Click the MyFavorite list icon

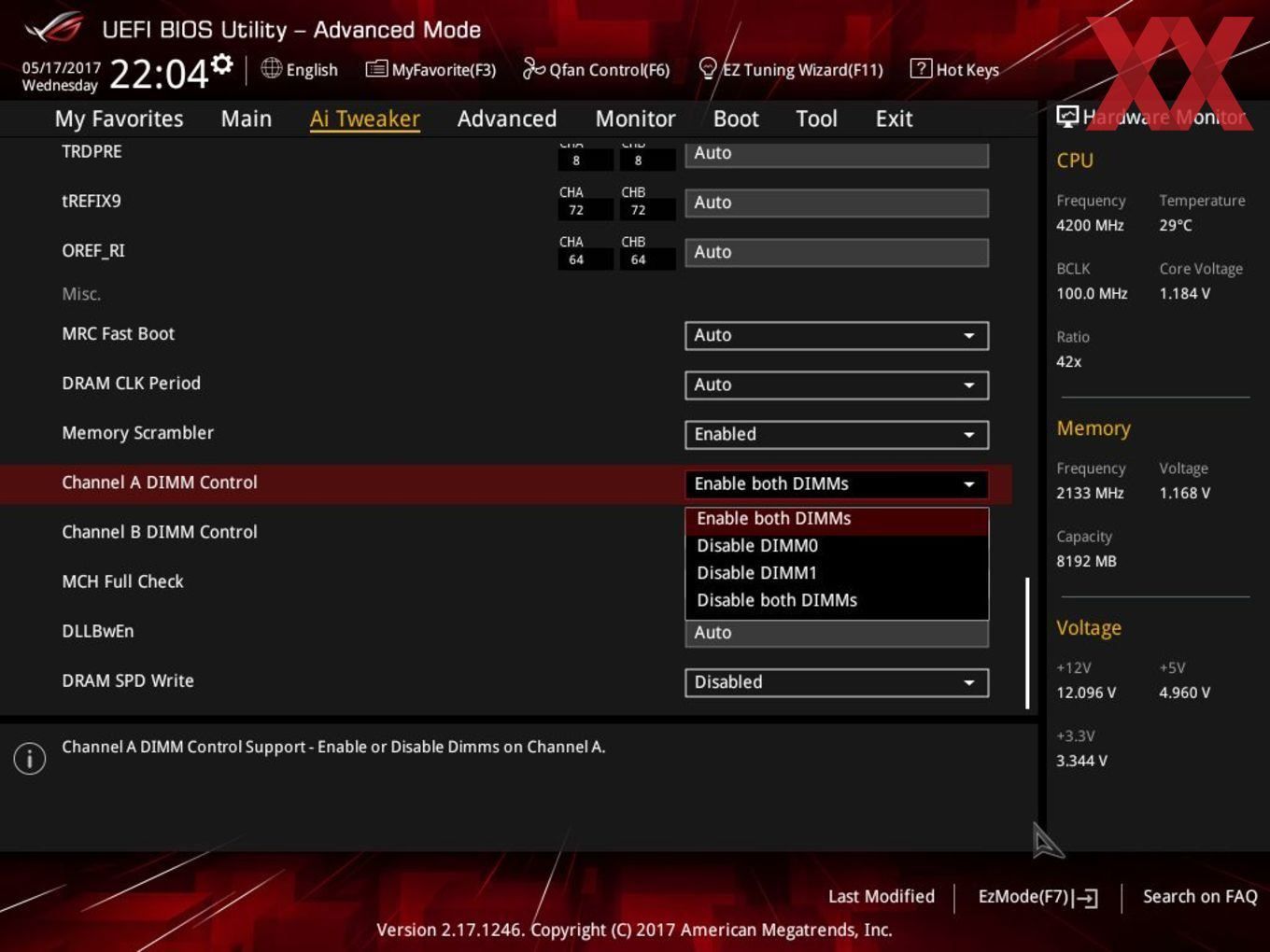click(x=376, y=69)
